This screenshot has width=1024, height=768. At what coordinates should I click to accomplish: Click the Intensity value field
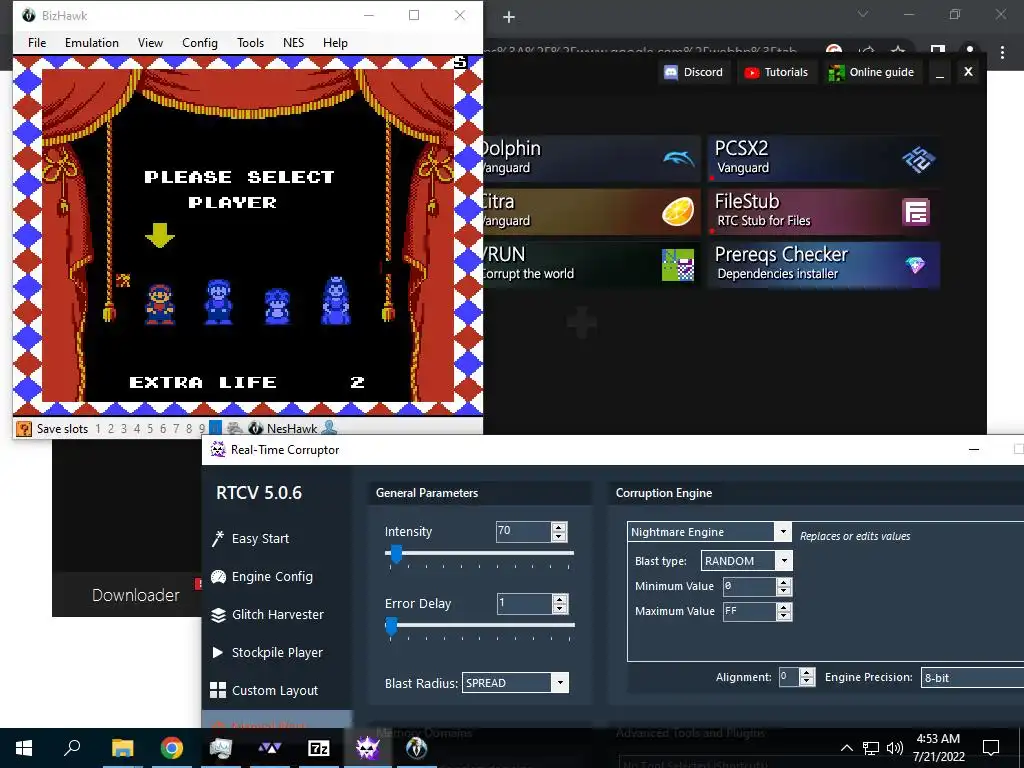pyautogui.click(x=523, y=531)
